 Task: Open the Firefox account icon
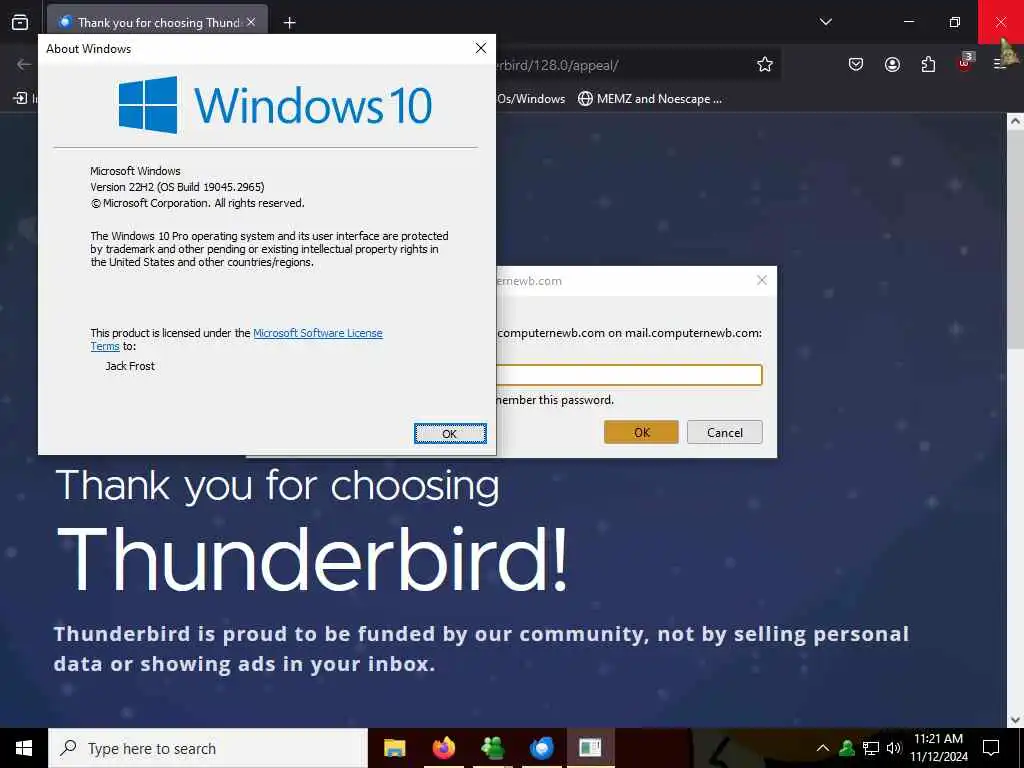click(x=892, y=64)
